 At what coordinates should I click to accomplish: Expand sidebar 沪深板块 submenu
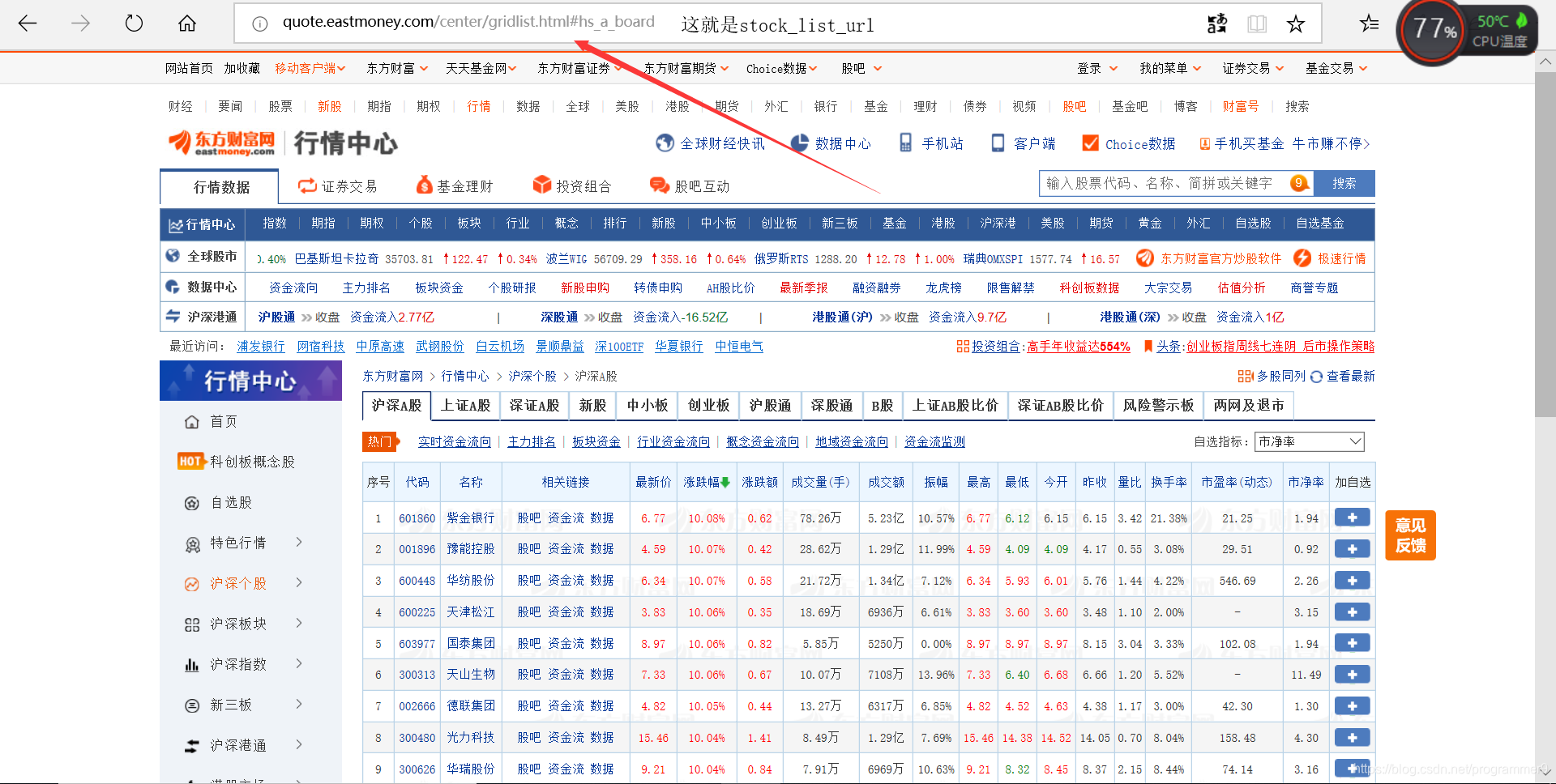point(299,623)
